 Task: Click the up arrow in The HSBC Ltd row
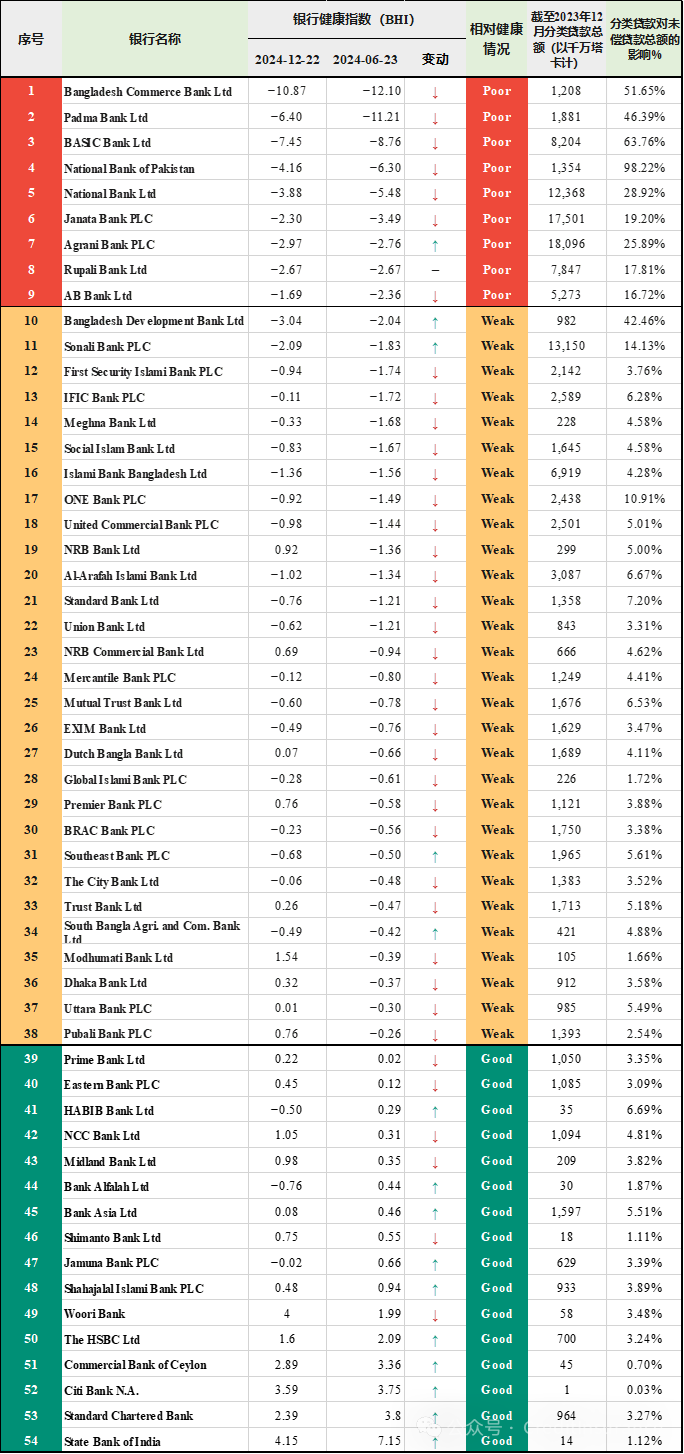click(x=436, y=1340)
